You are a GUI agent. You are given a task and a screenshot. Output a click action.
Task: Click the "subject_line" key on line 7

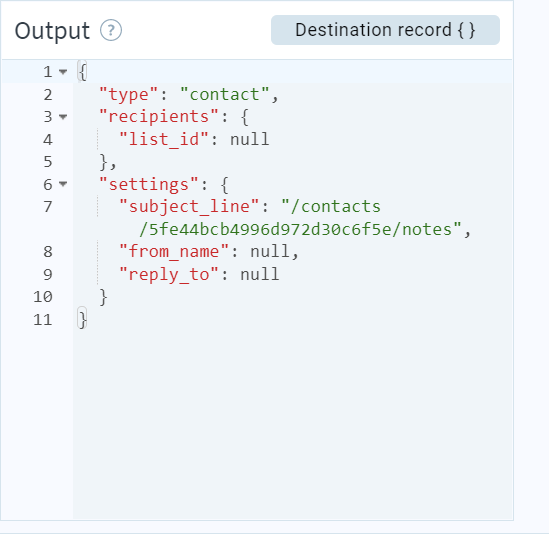(x=189, y=207)
